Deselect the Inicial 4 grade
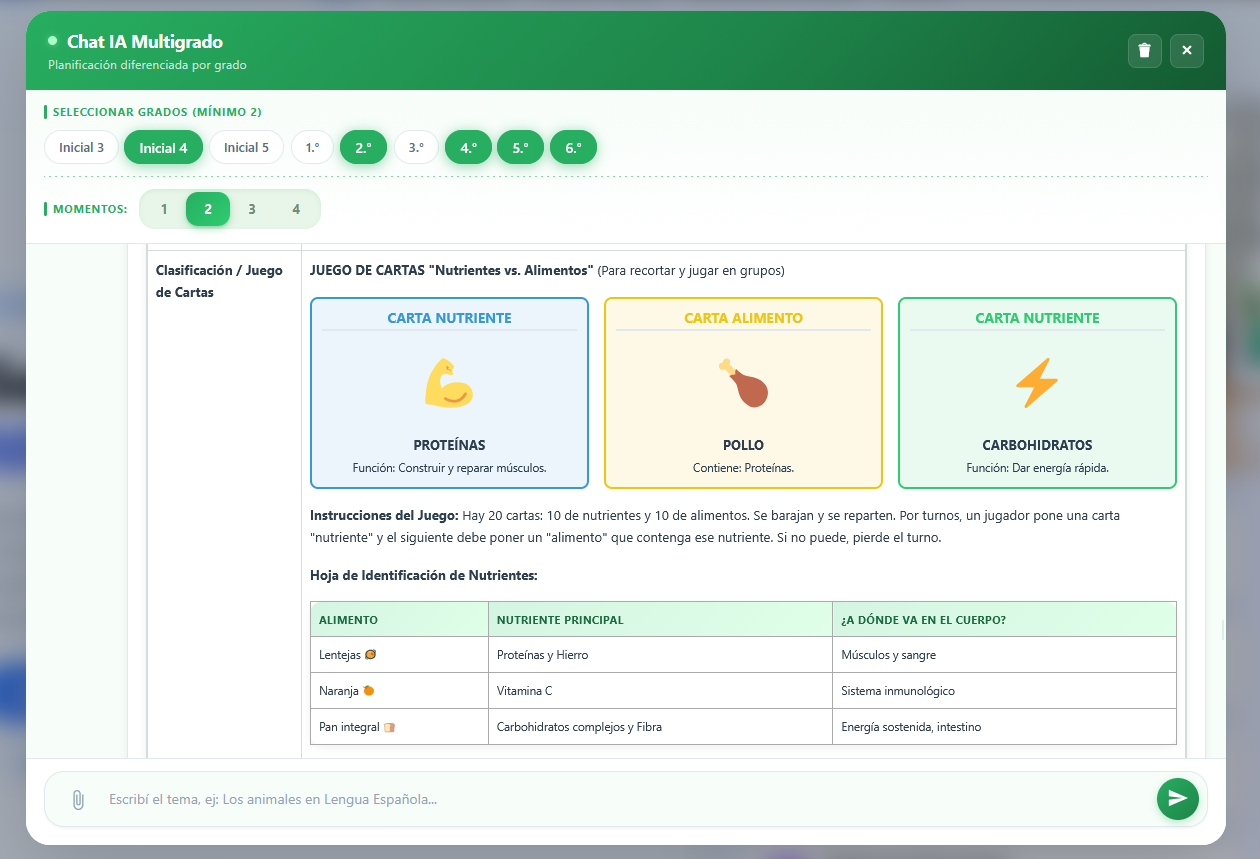The width and height of the screenshot is (1260, 859). pyautogui.click(x=163, y=146)
